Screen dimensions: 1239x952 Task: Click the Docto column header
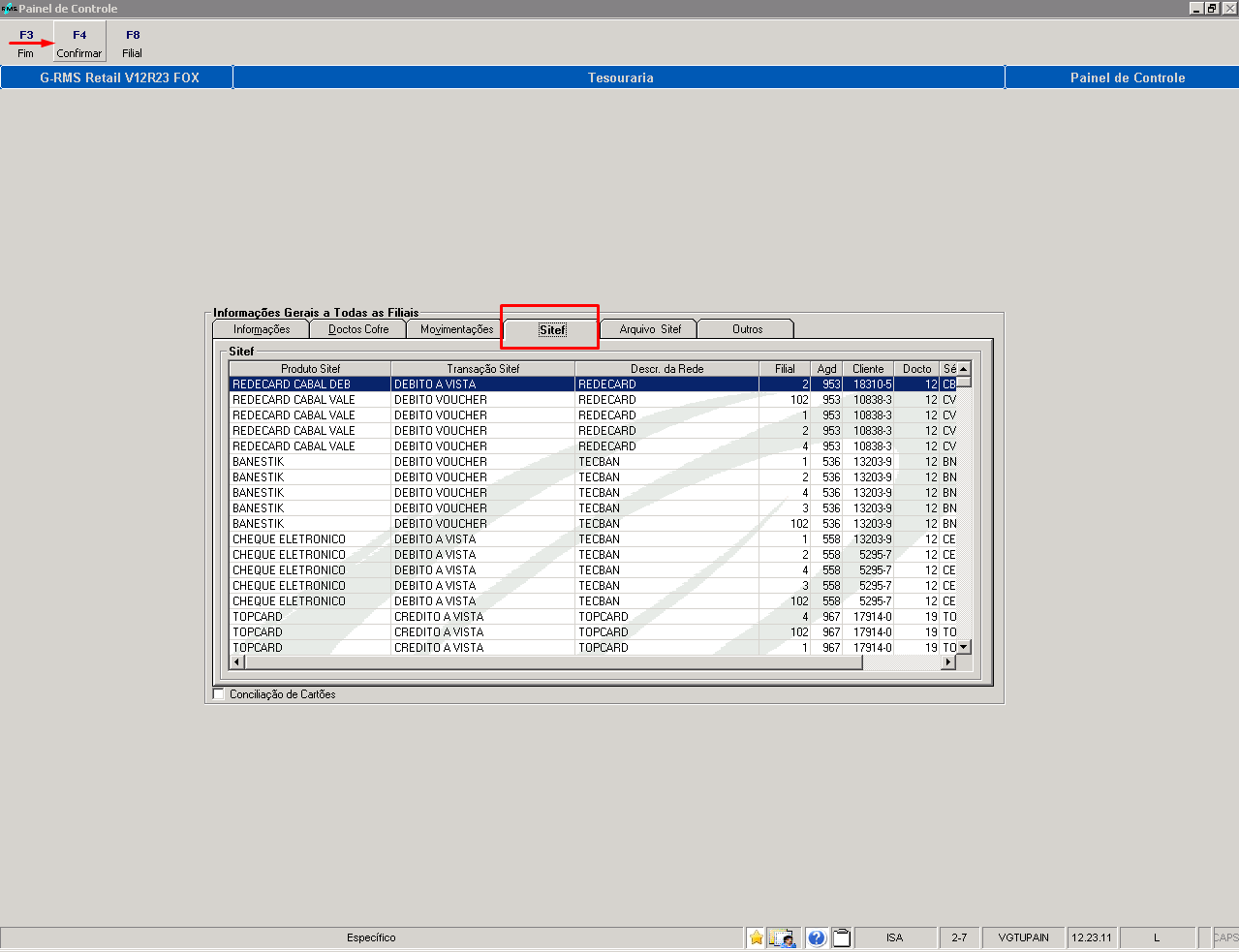point(916,368)
